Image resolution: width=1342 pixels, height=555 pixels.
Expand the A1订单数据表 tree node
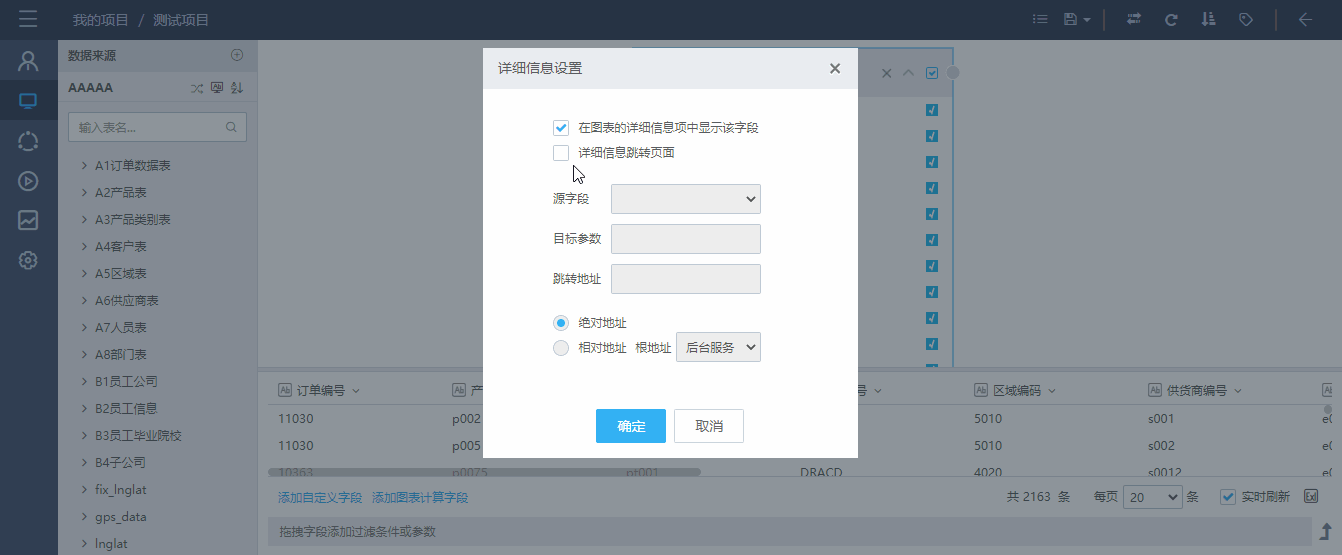pyautogui.click(x=85, y=166)
